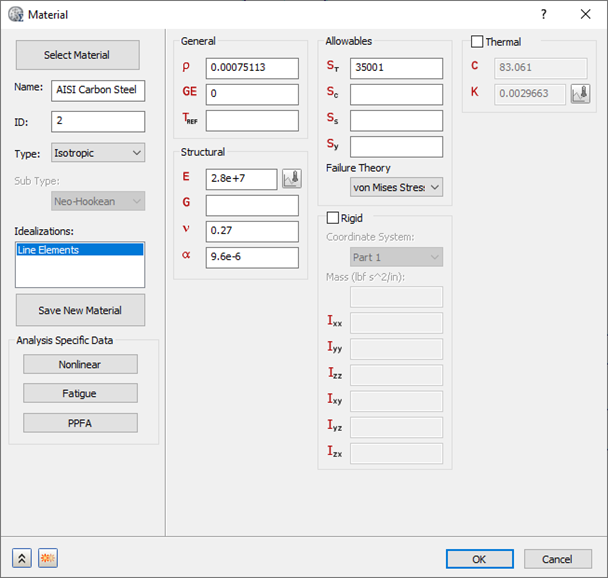Close the Material dialog window
The width and height of the screenshot is (608, 578).
click(585, 14)
